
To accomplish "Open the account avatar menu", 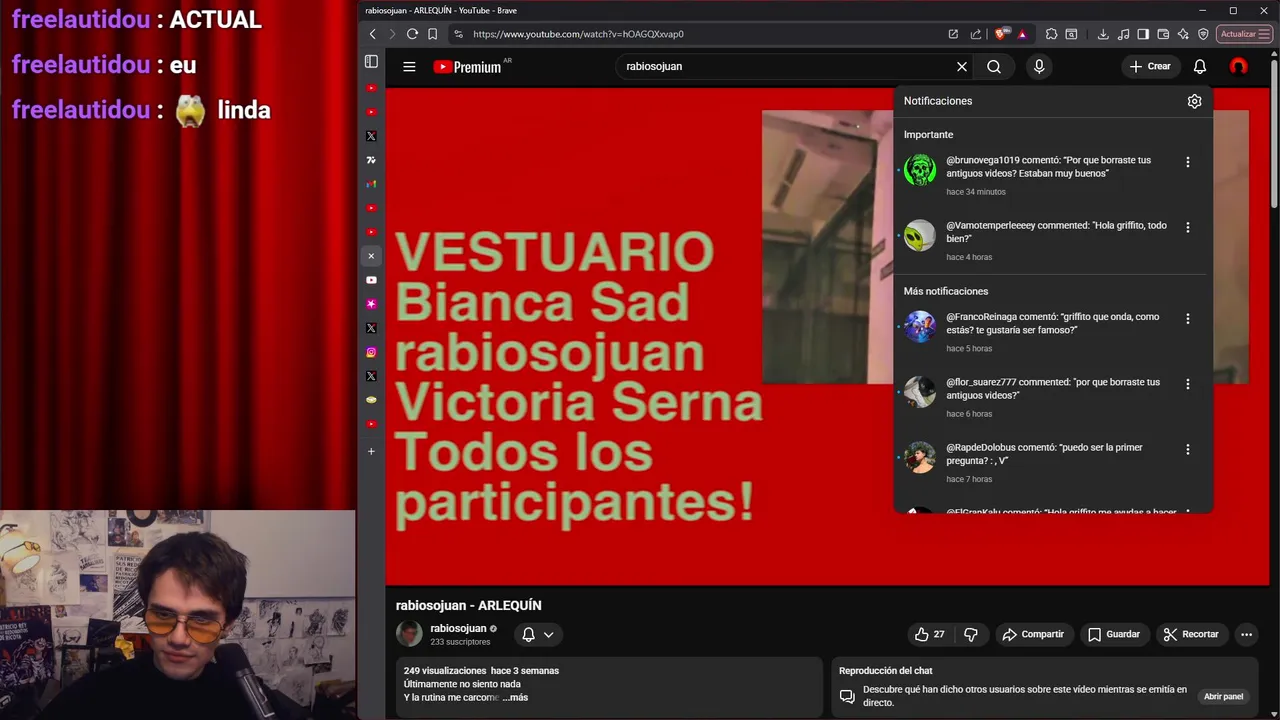I will [1239, 66].
